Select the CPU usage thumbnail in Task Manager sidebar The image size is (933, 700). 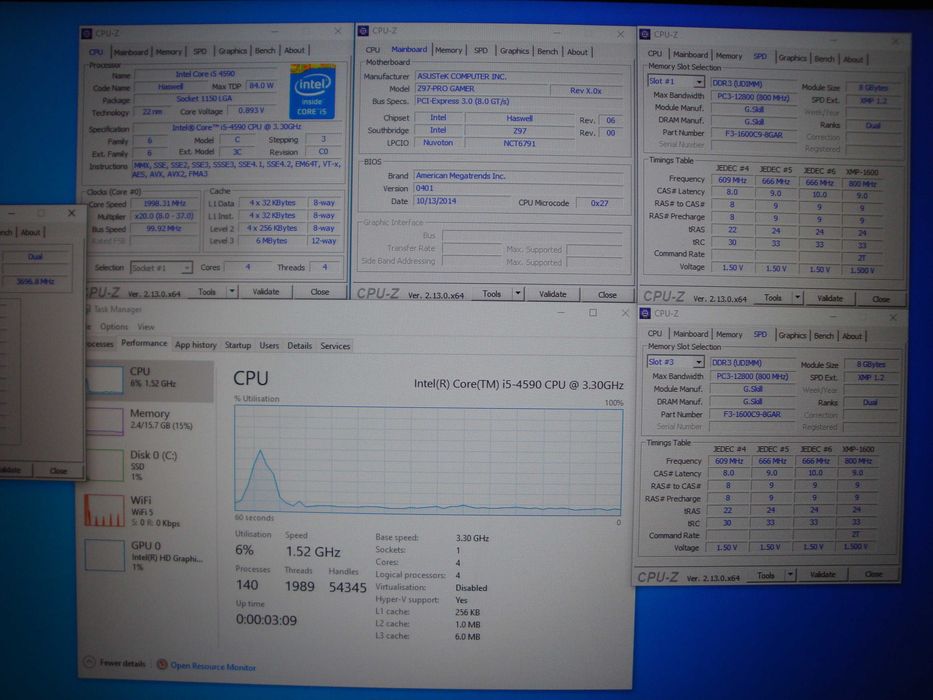tap(105, 380)
